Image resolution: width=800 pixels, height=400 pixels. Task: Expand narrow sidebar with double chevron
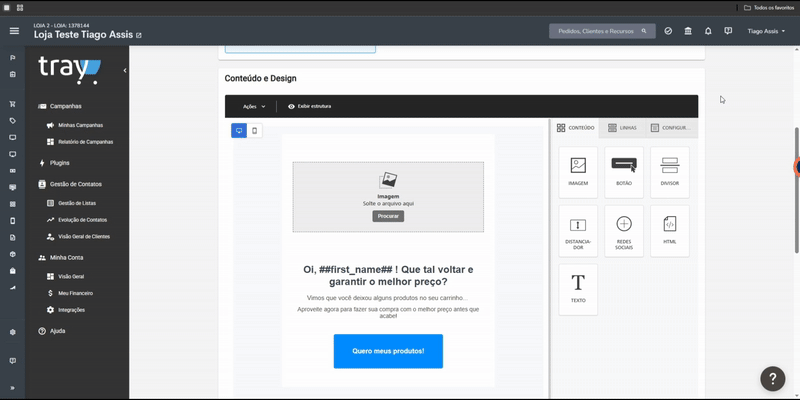pos(13,388)
